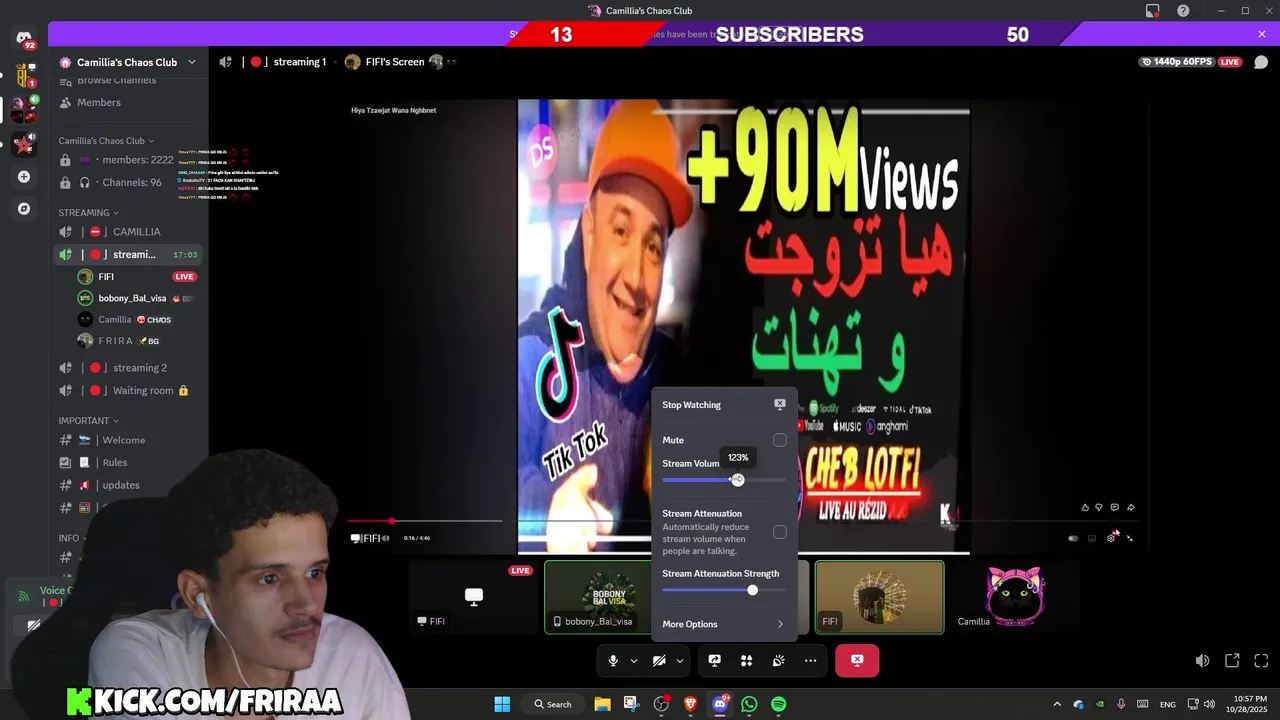The image size is (1280, 720).
Task: Click the ENG language indicator
Action: pos(1167,704)
